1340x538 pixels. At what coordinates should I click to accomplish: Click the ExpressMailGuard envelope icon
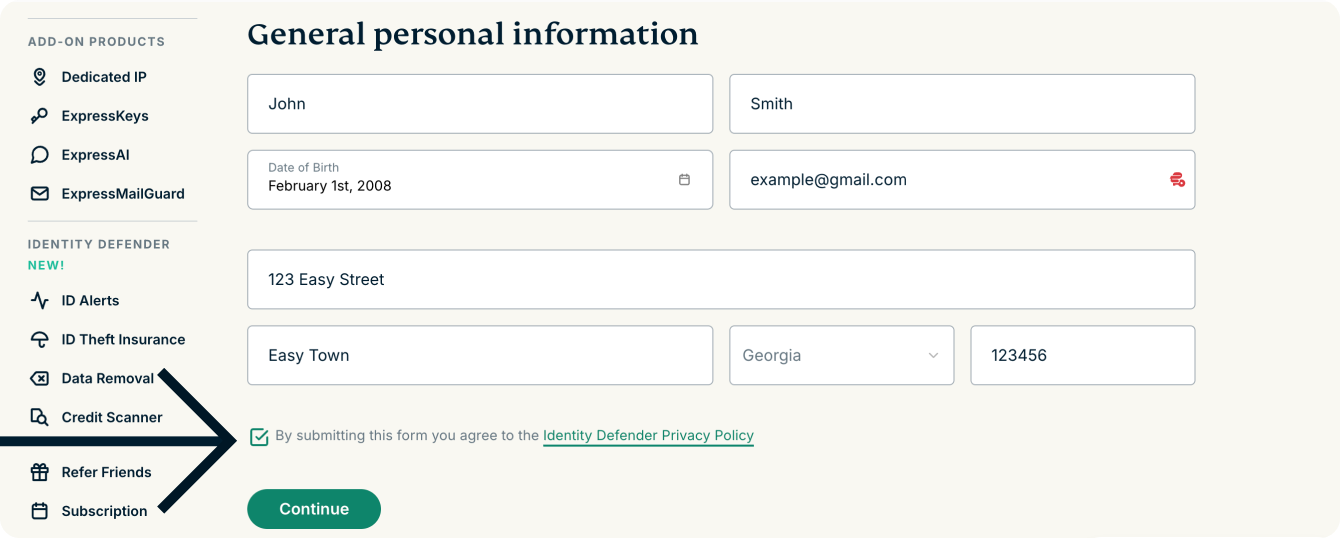coord(40,194)
